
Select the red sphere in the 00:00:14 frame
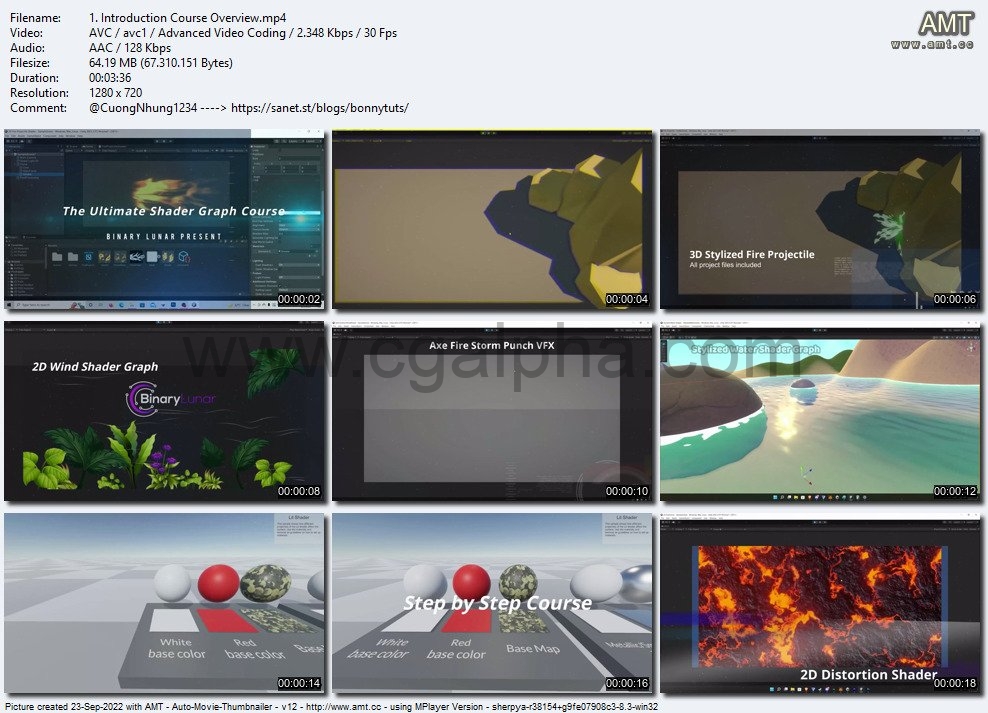(217, 582)
